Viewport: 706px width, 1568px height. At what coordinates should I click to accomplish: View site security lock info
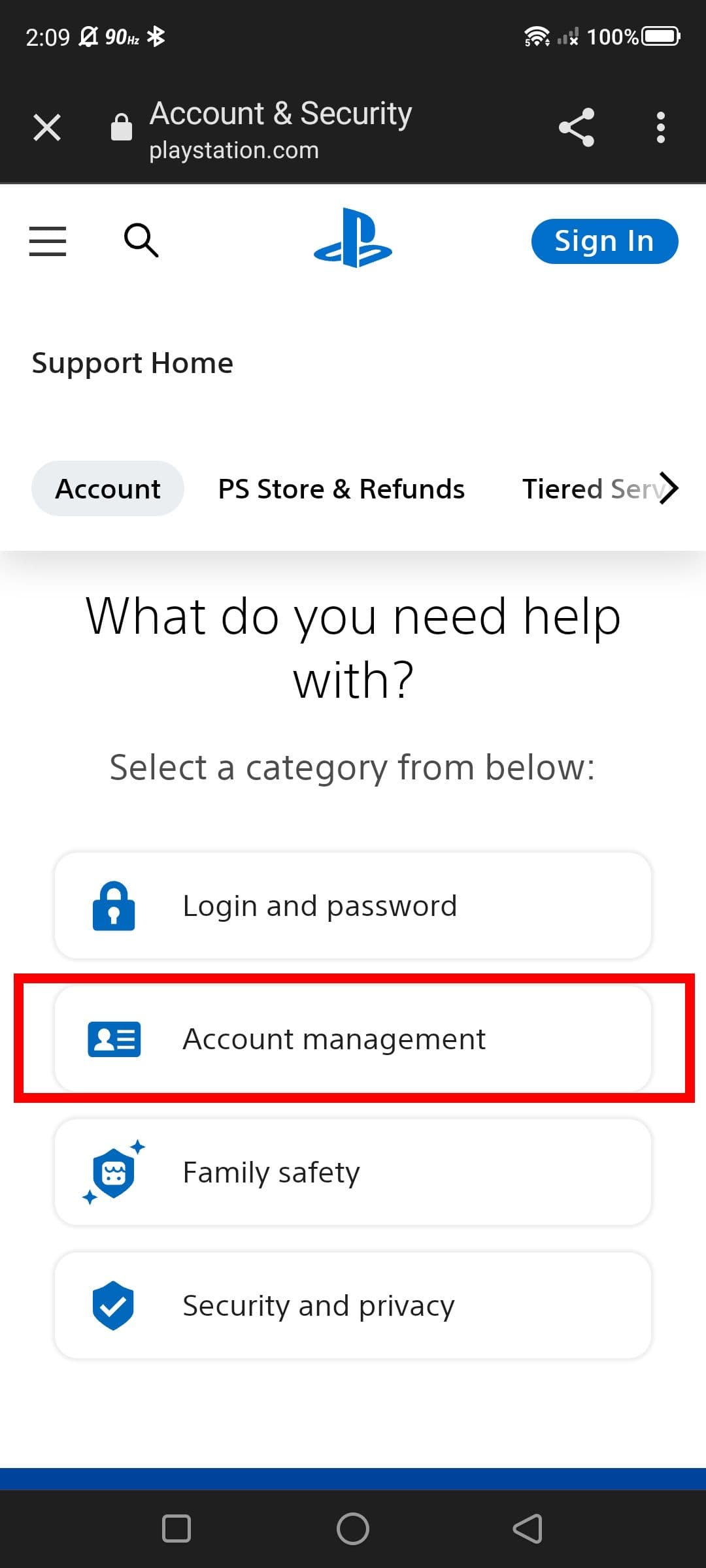click(122, 127)
